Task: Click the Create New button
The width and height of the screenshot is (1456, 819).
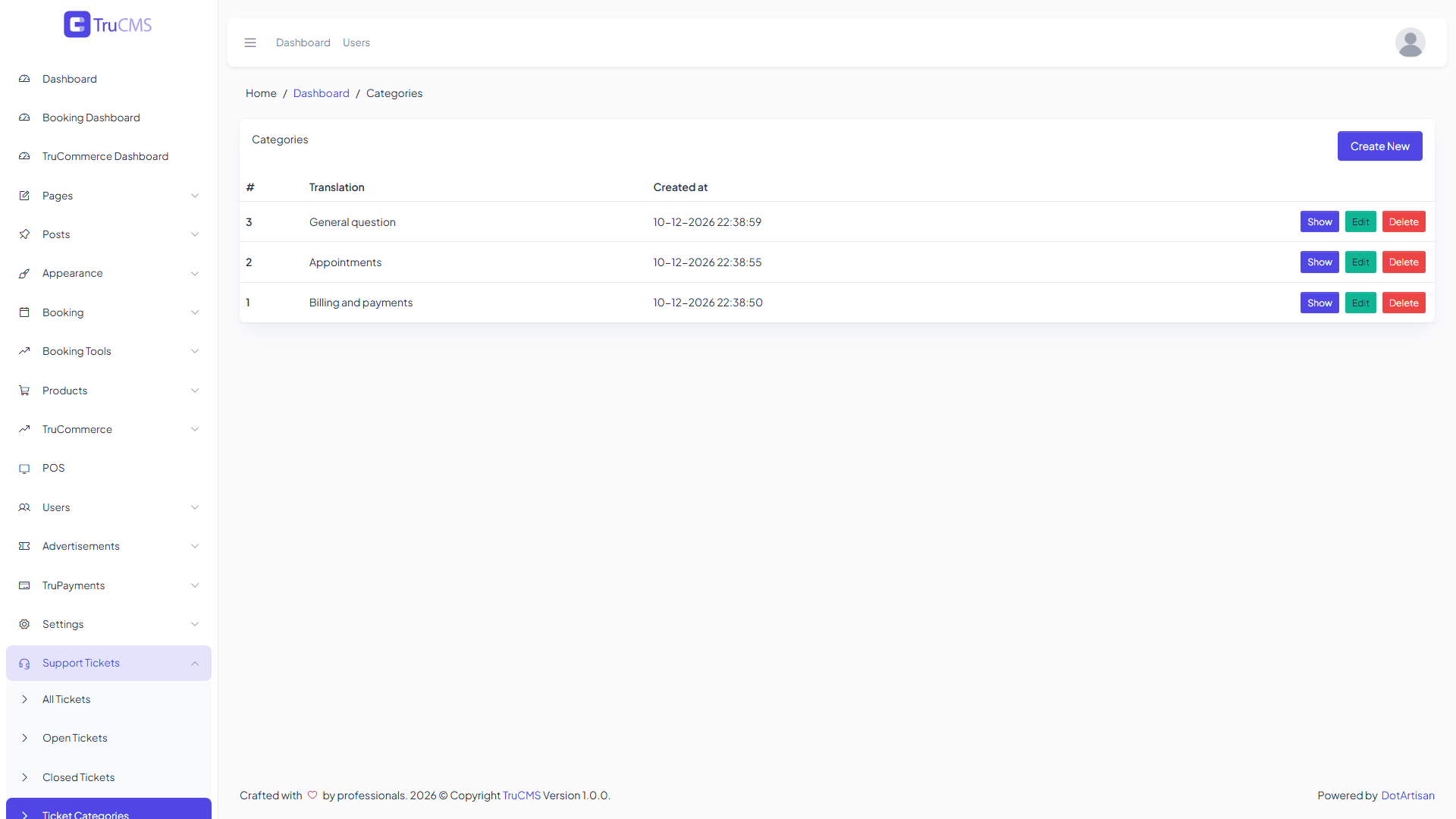Action: (x=1379, y=146)
